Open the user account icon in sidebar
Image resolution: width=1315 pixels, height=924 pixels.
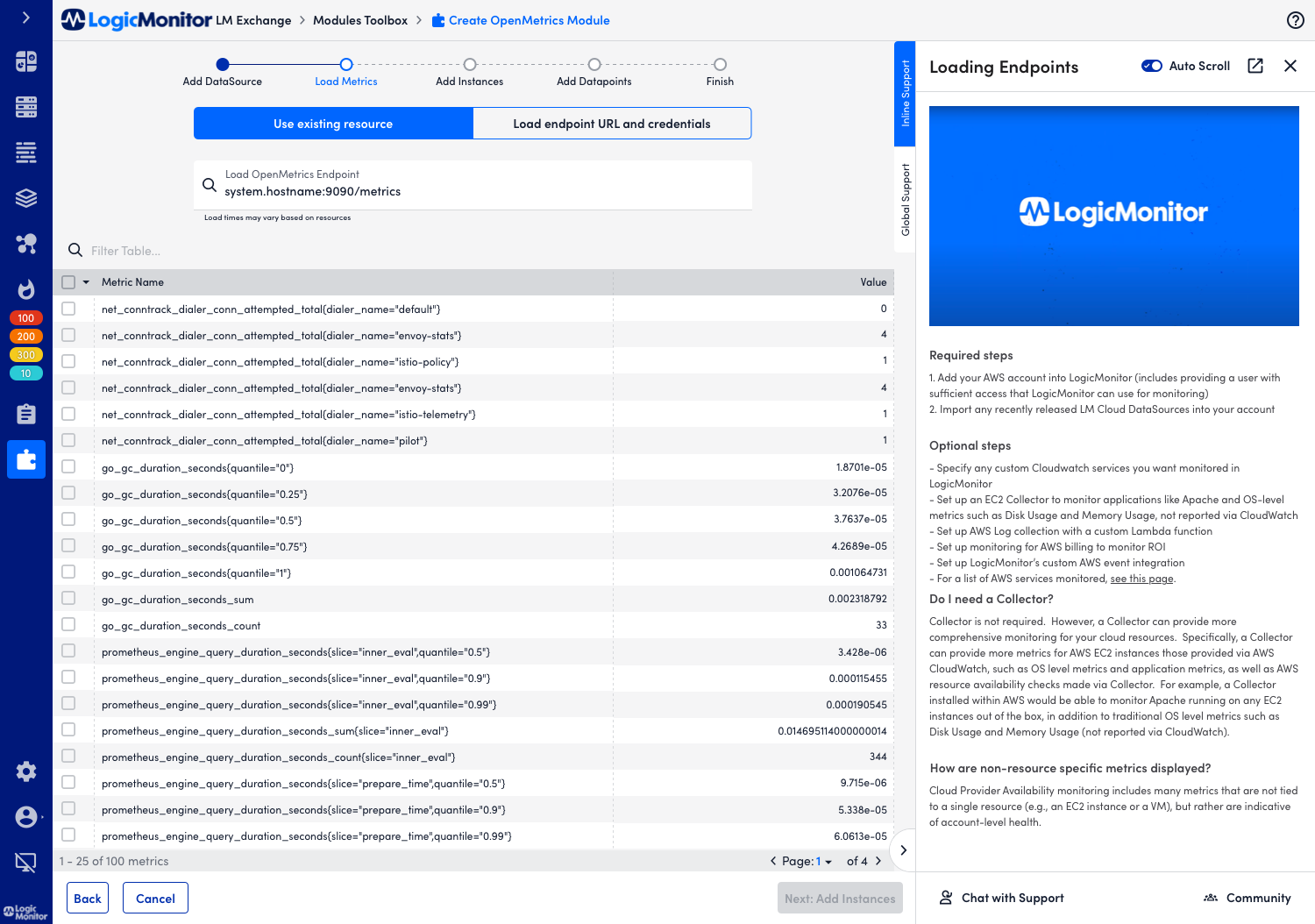(26, 817)
